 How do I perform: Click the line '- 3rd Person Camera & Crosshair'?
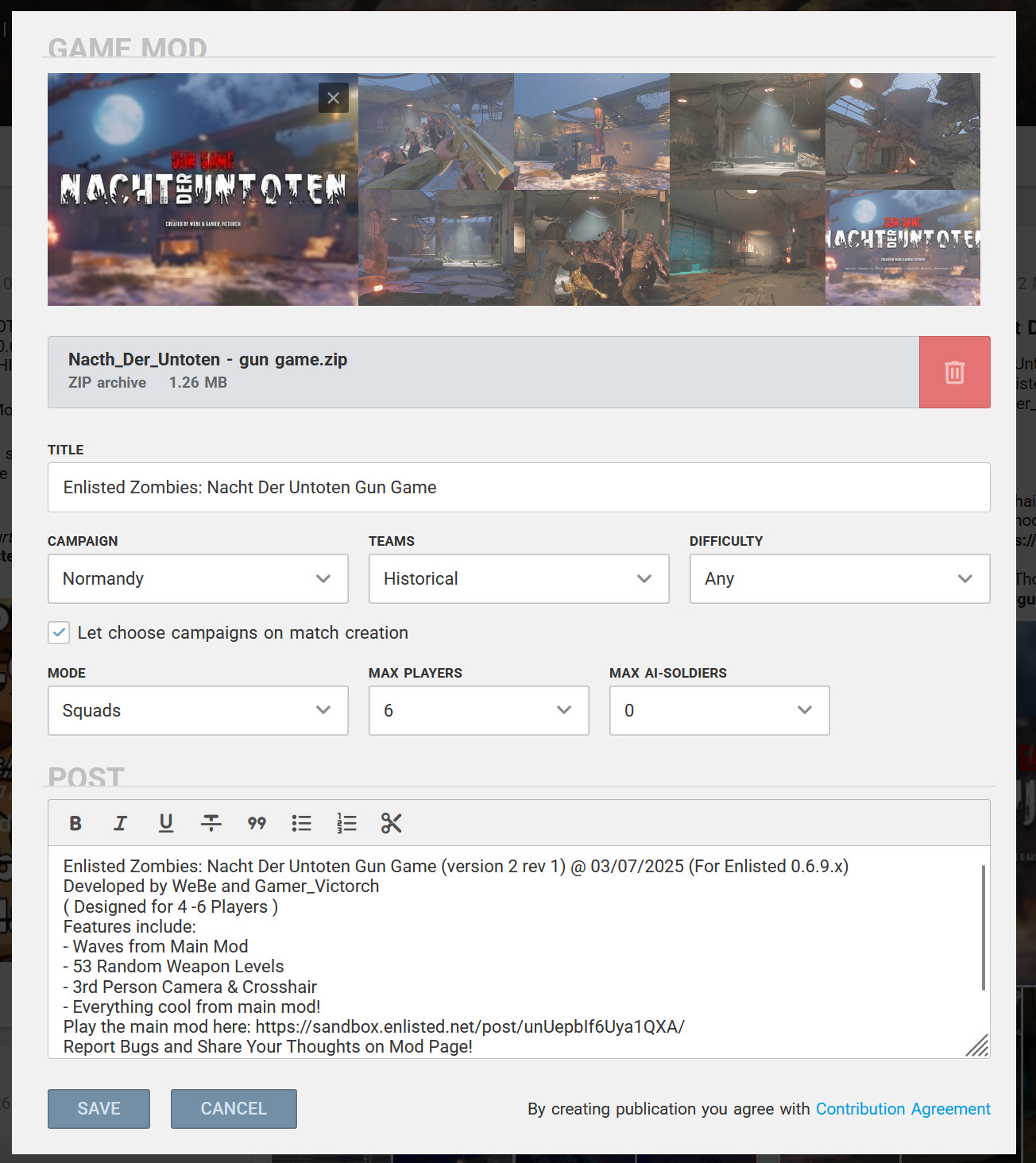click(190, 987)
